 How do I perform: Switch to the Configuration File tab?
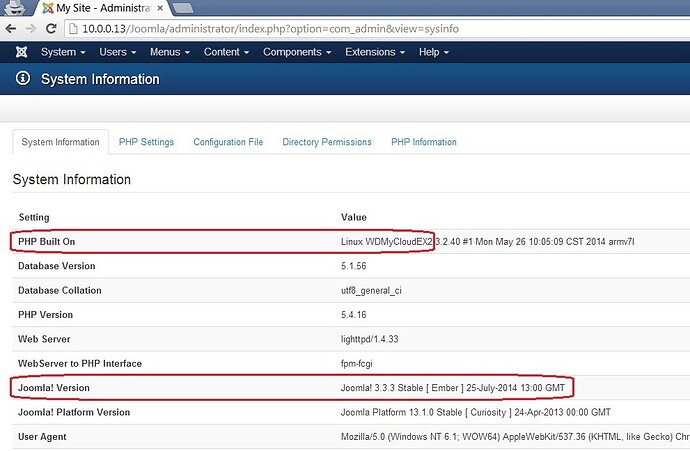coord(228,142)
